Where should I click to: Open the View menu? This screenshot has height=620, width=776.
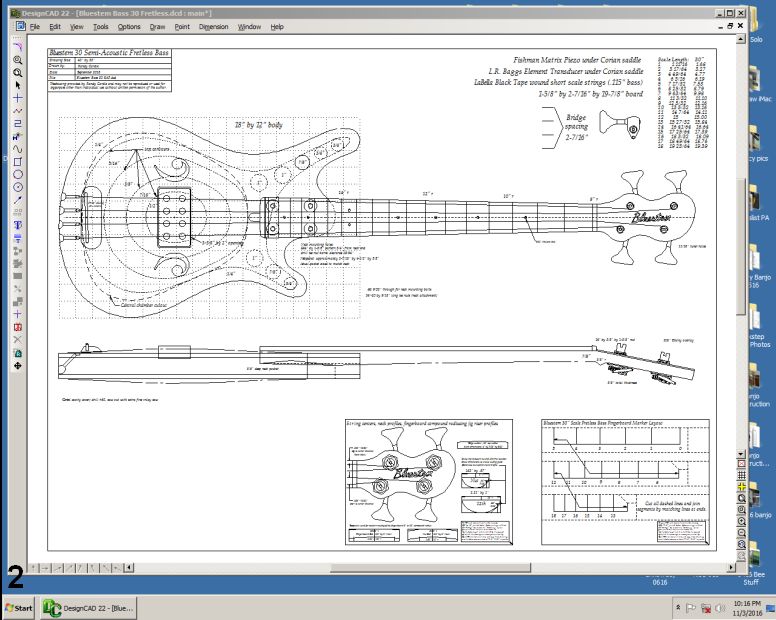point(77,27)
